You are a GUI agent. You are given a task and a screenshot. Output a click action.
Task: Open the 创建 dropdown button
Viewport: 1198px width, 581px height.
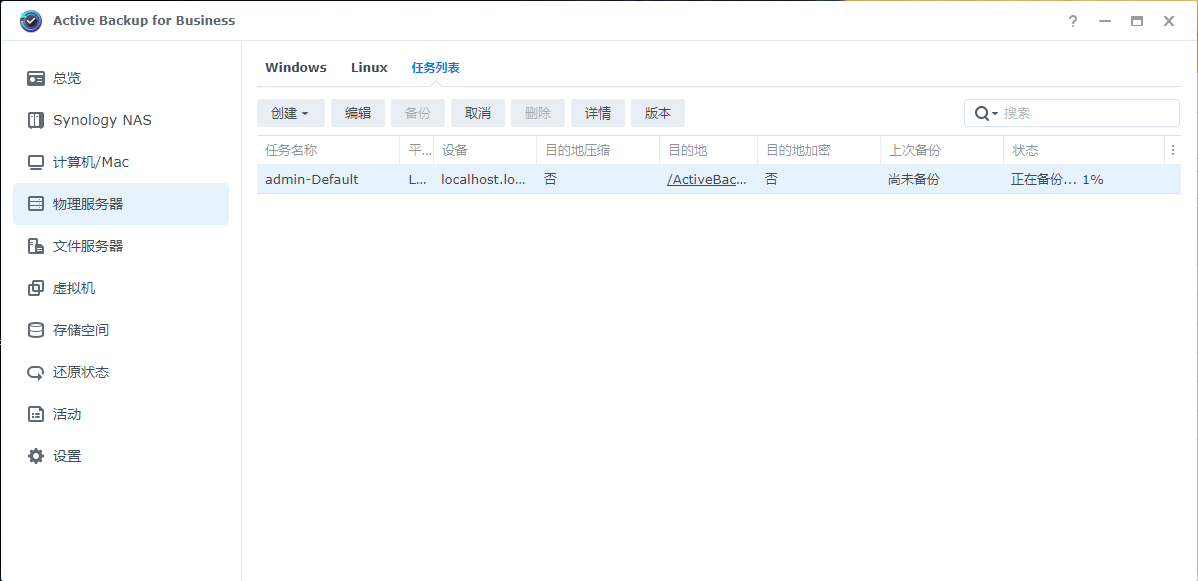click(291, 113)
